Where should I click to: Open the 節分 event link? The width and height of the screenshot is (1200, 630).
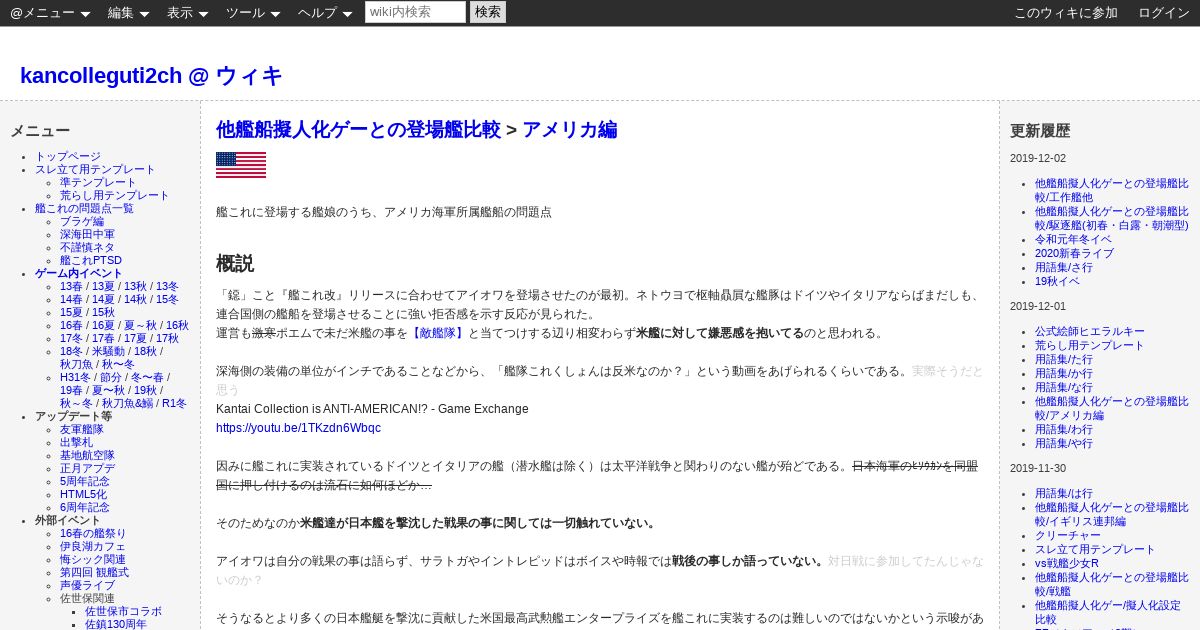(x=111, y=378)
